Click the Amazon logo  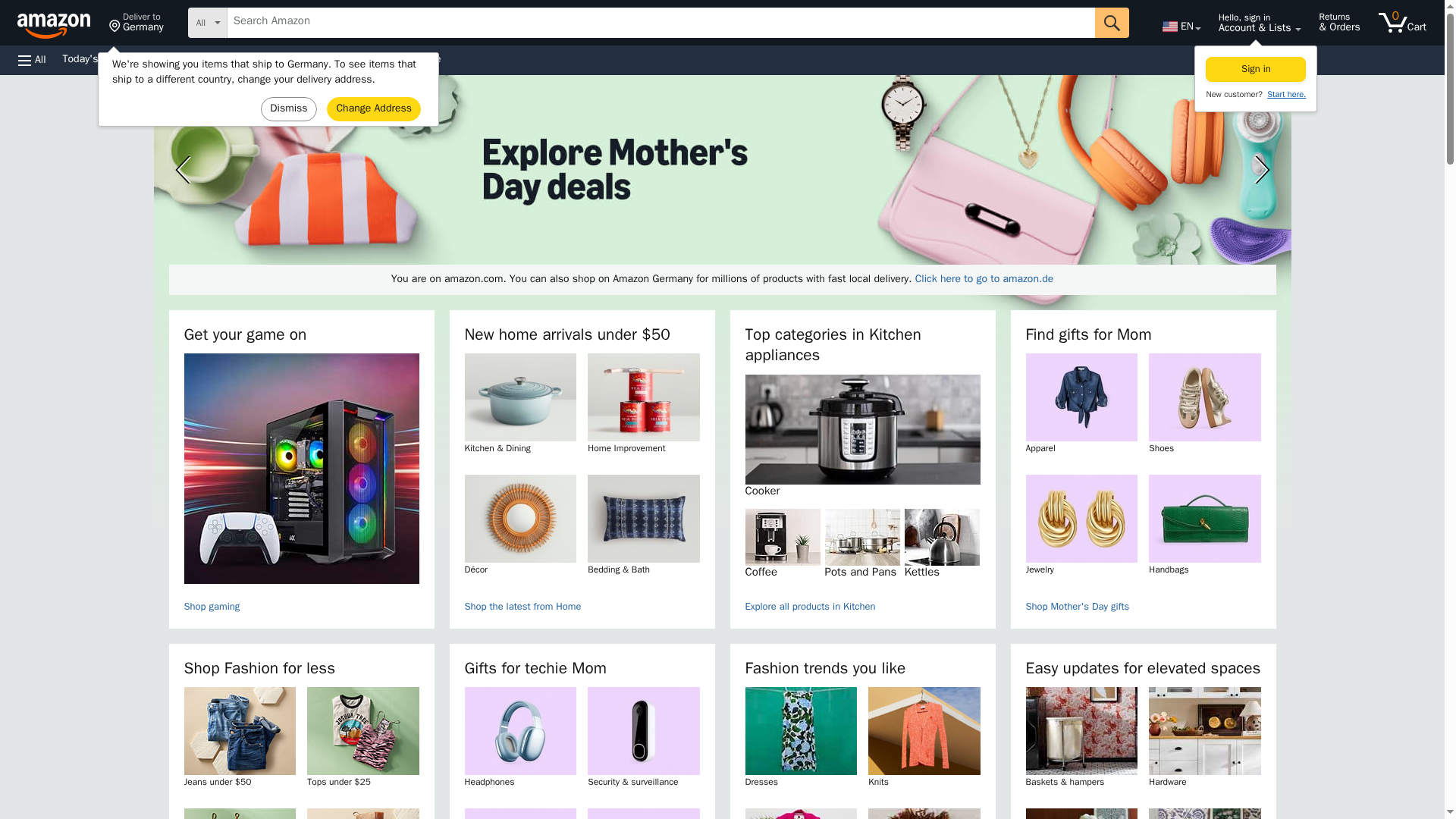pyautogui.click(x=54, y=24)
